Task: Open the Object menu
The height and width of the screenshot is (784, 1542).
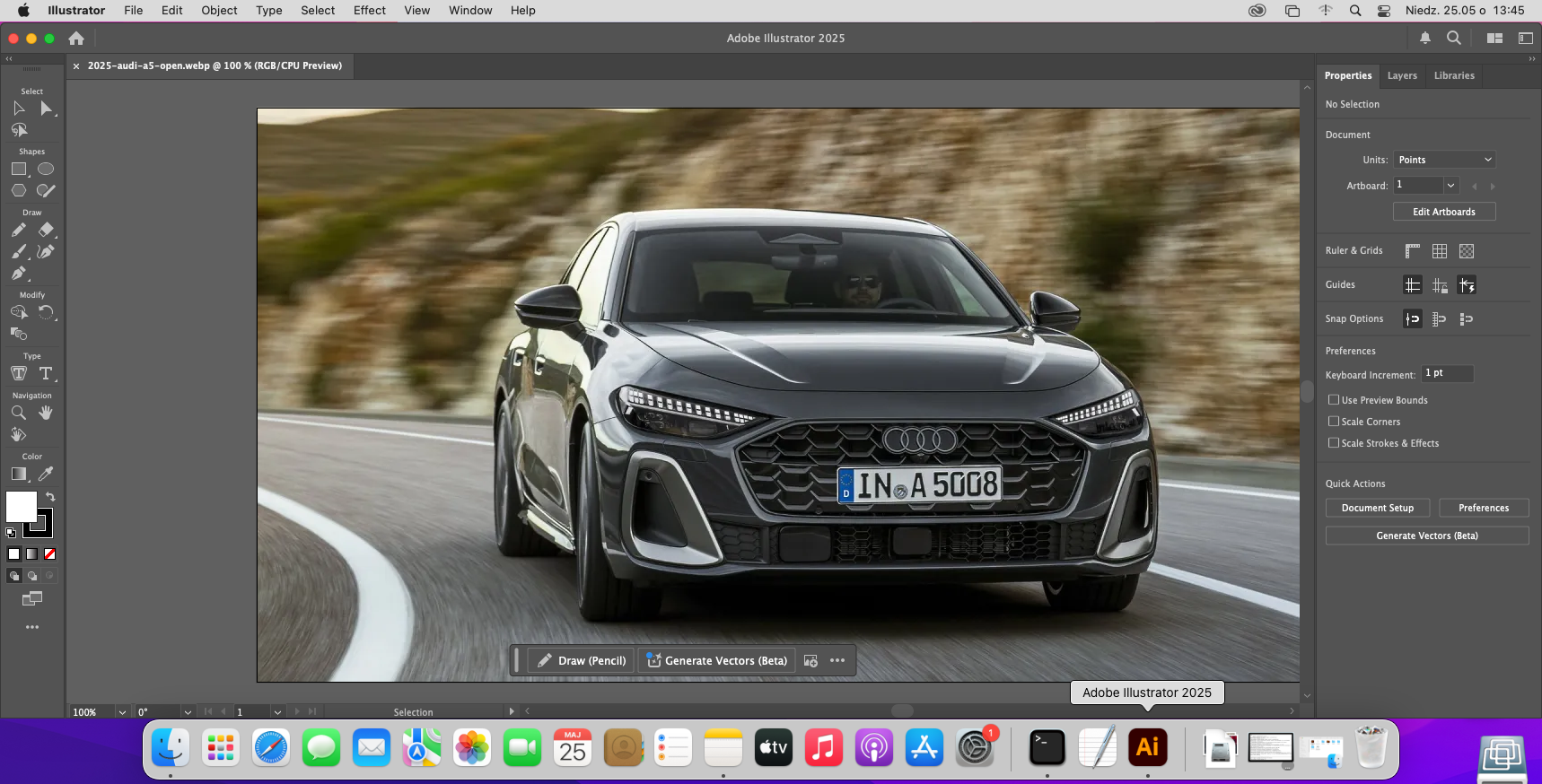Action: (x=219, y=11)
